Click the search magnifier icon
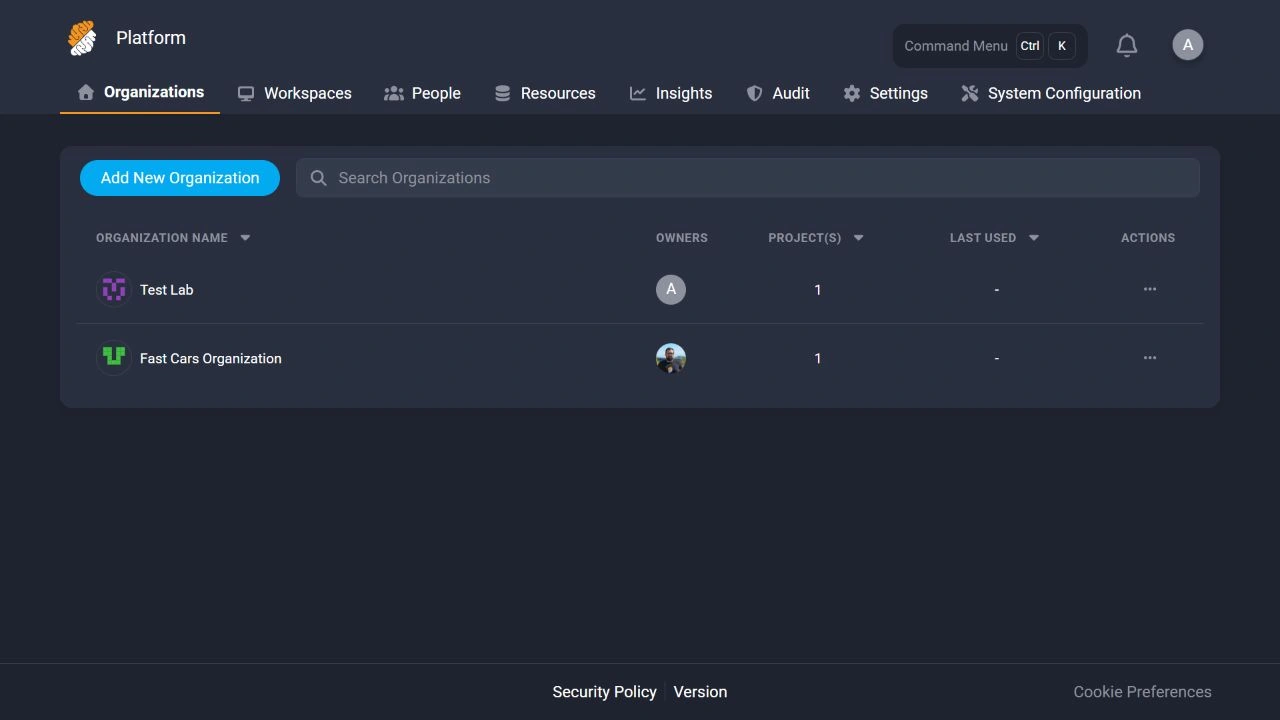 coord(319,178)
